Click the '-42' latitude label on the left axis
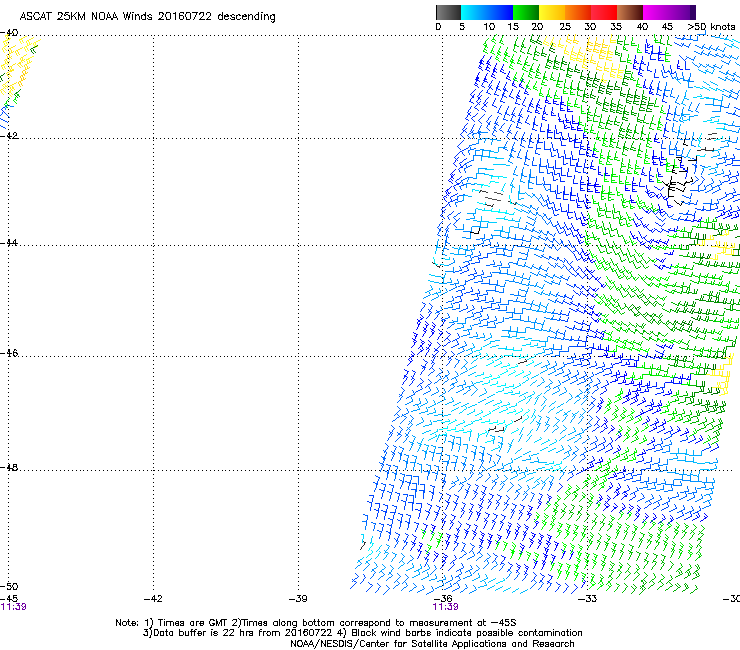 tap(9, 135)
